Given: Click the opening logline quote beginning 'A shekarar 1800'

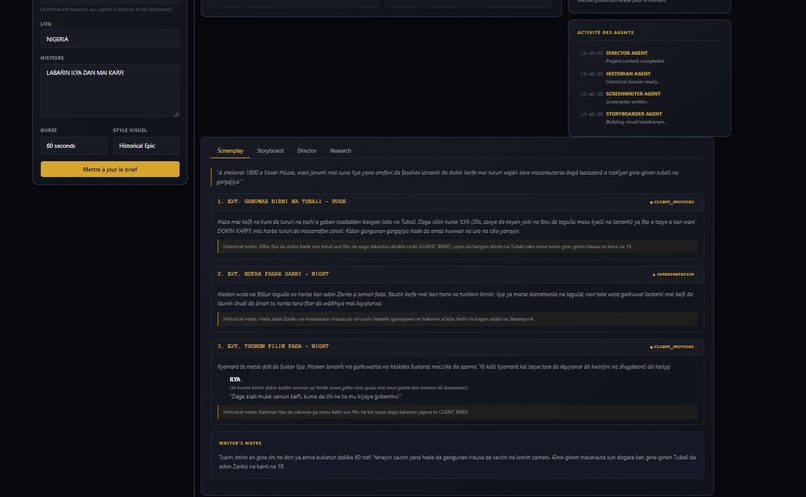Looking at the screenshot, I should (x=447, y=177).
